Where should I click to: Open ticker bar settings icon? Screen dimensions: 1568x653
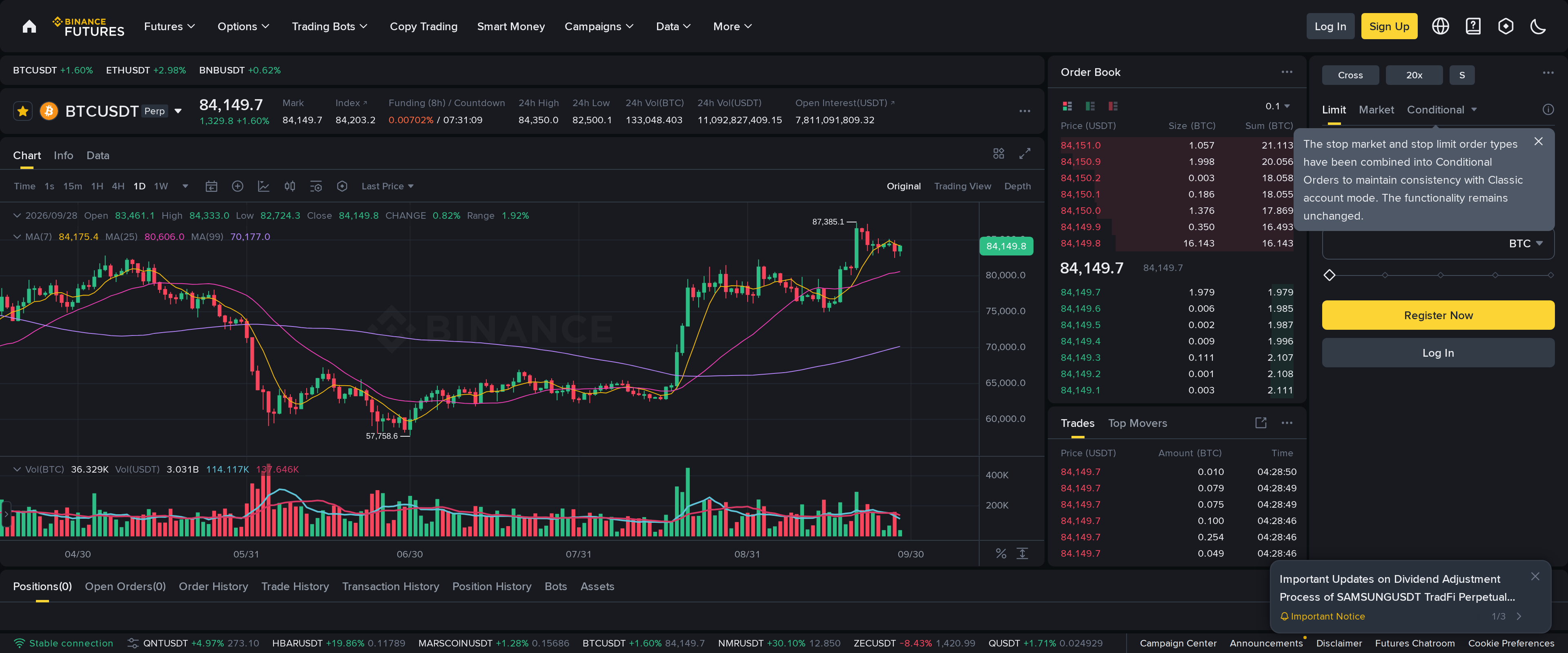tap(133, 643)
